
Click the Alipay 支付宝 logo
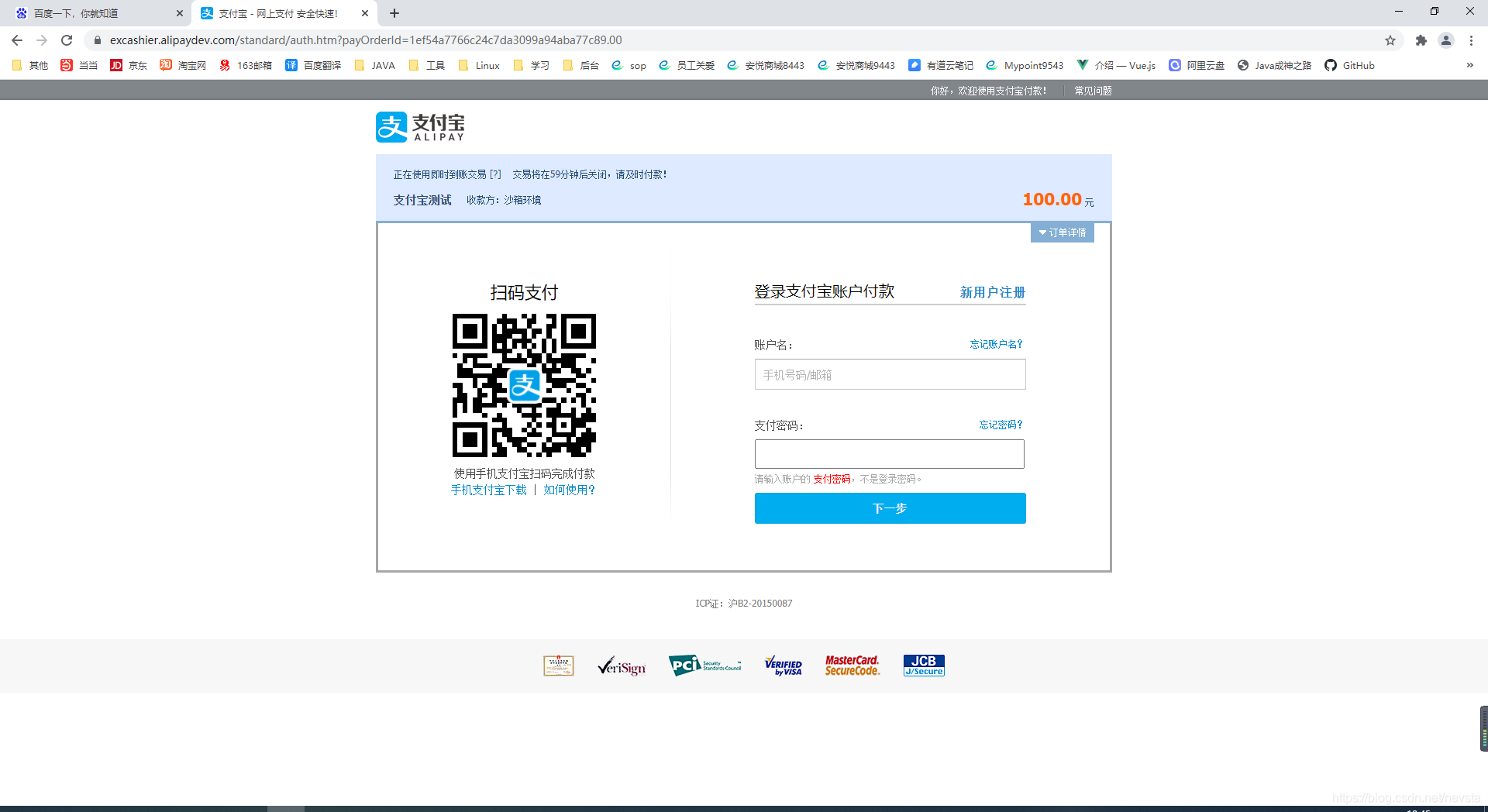(421, 127)
